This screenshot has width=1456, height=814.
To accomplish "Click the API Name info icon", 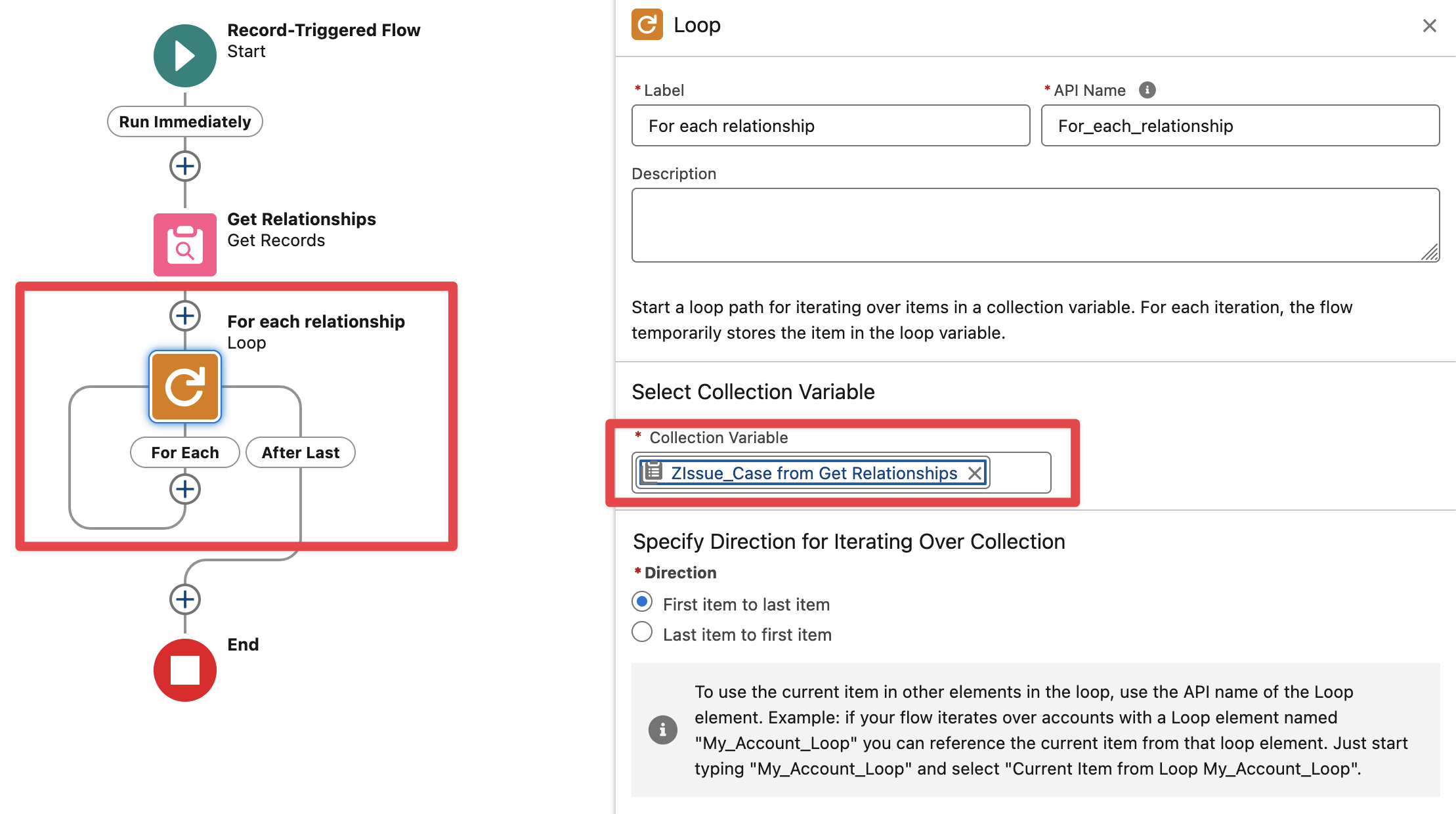I will [x=1147, y=90].
